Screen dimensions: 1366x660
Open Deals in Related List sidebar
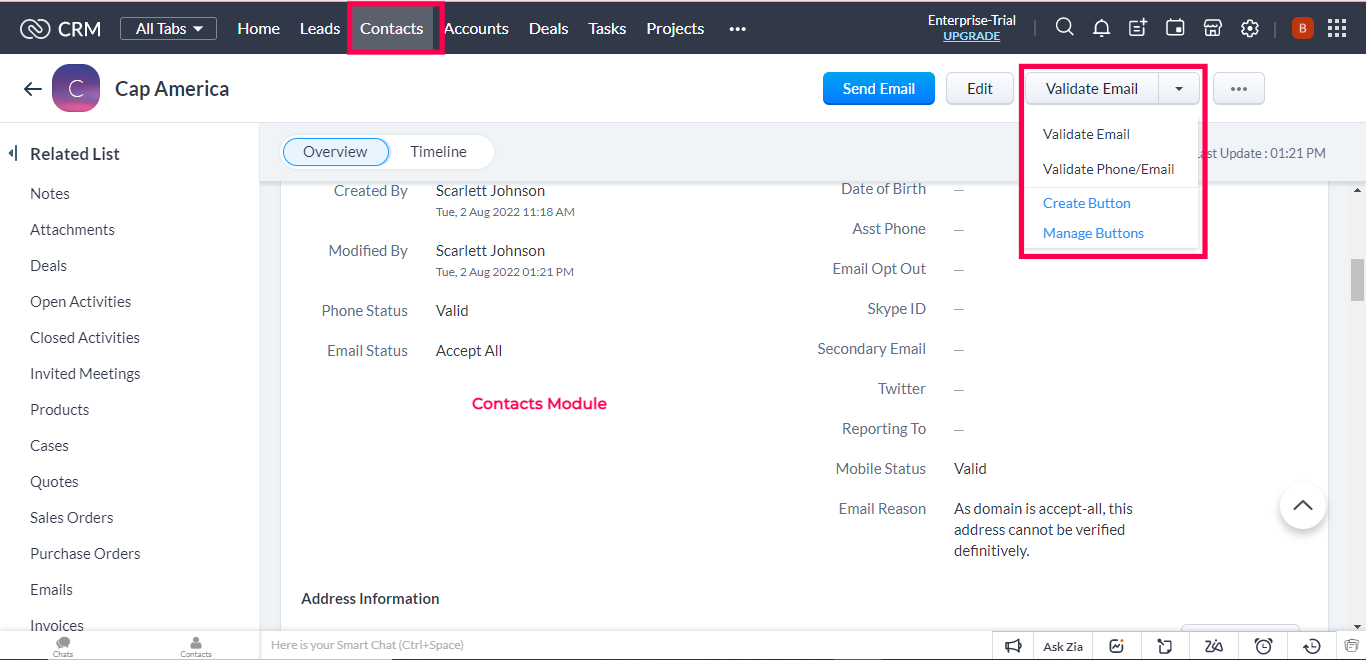pos(48,266)
